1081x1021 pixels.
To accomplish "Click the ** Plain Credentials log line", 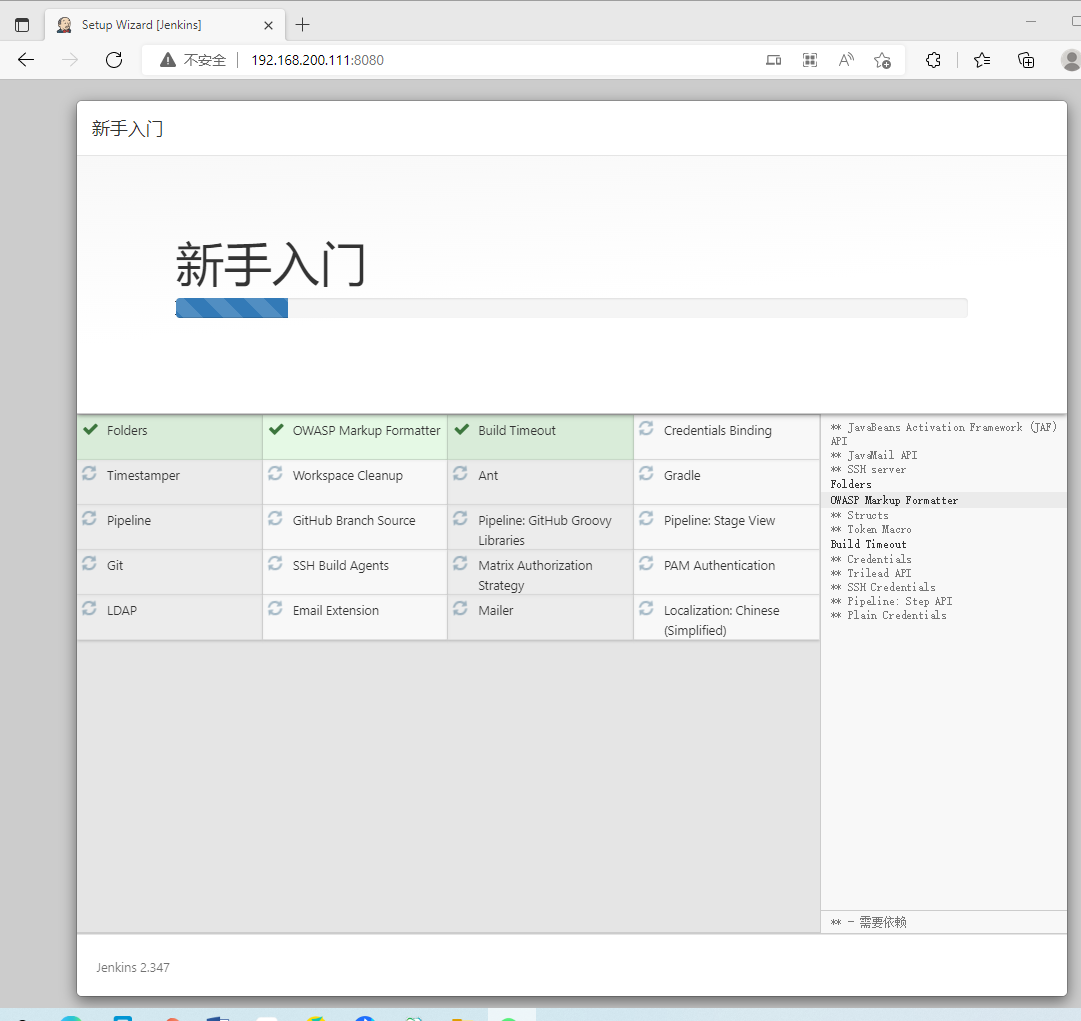I will tap(888, 616).
